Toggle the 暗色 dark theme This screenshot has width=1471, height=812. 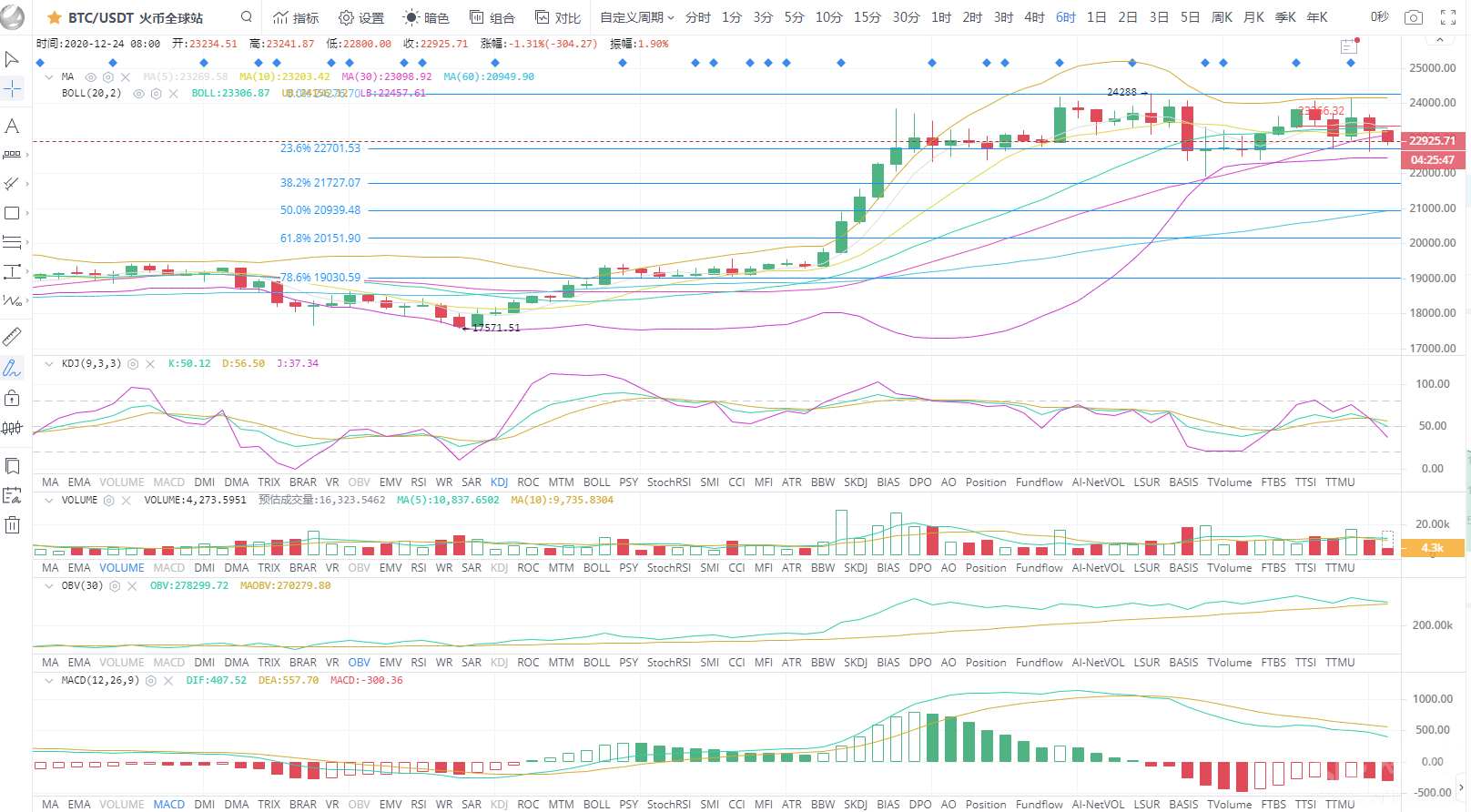[x=426, y=17]
